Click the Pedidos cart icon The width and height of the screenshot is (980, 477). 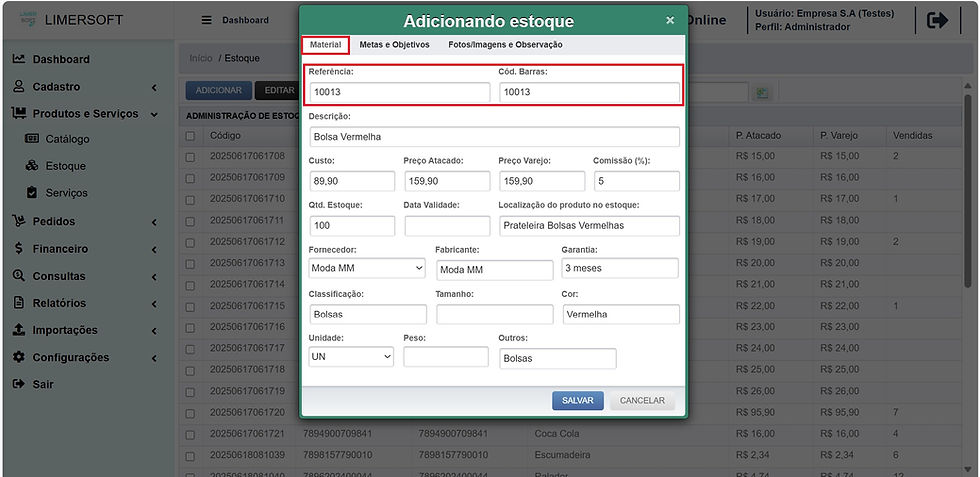click(x=19, y=221)
